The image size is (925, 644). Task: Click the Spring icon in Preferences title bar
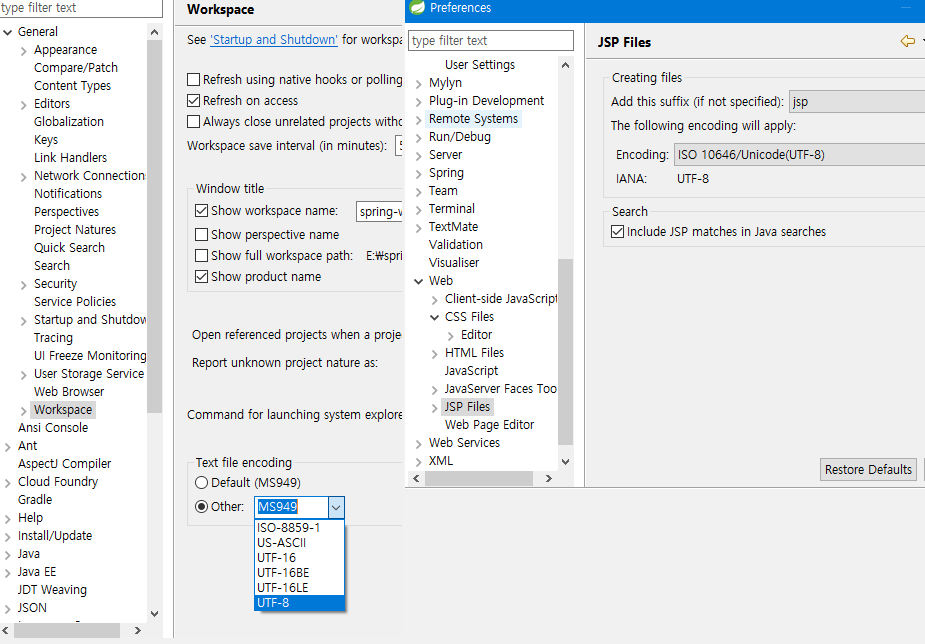click(x=418, y=8)
